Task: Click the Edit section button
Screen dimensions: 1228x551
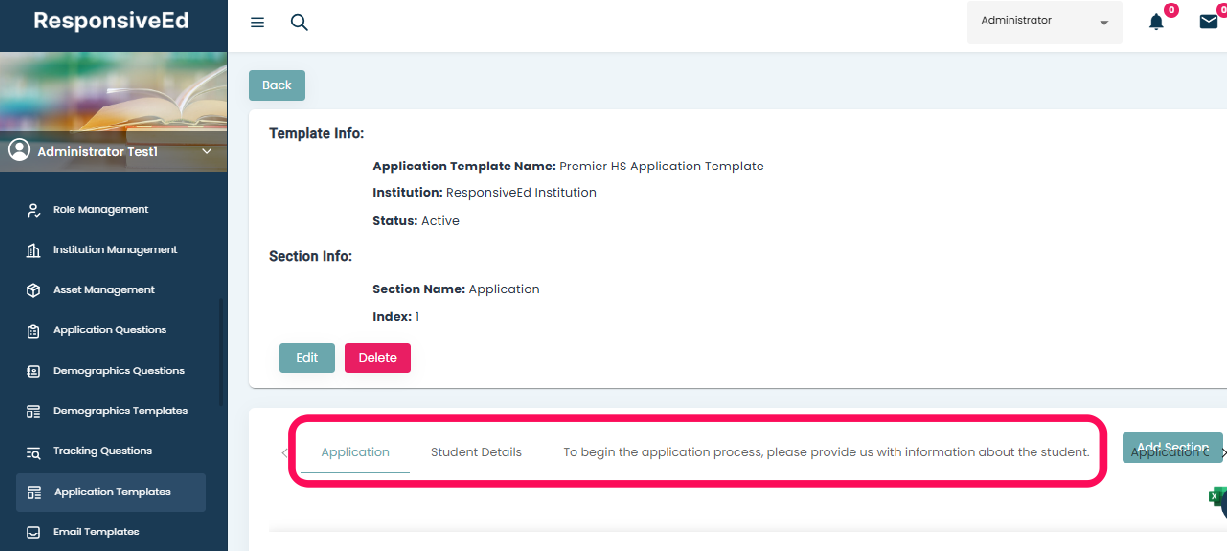Action: 307,358
